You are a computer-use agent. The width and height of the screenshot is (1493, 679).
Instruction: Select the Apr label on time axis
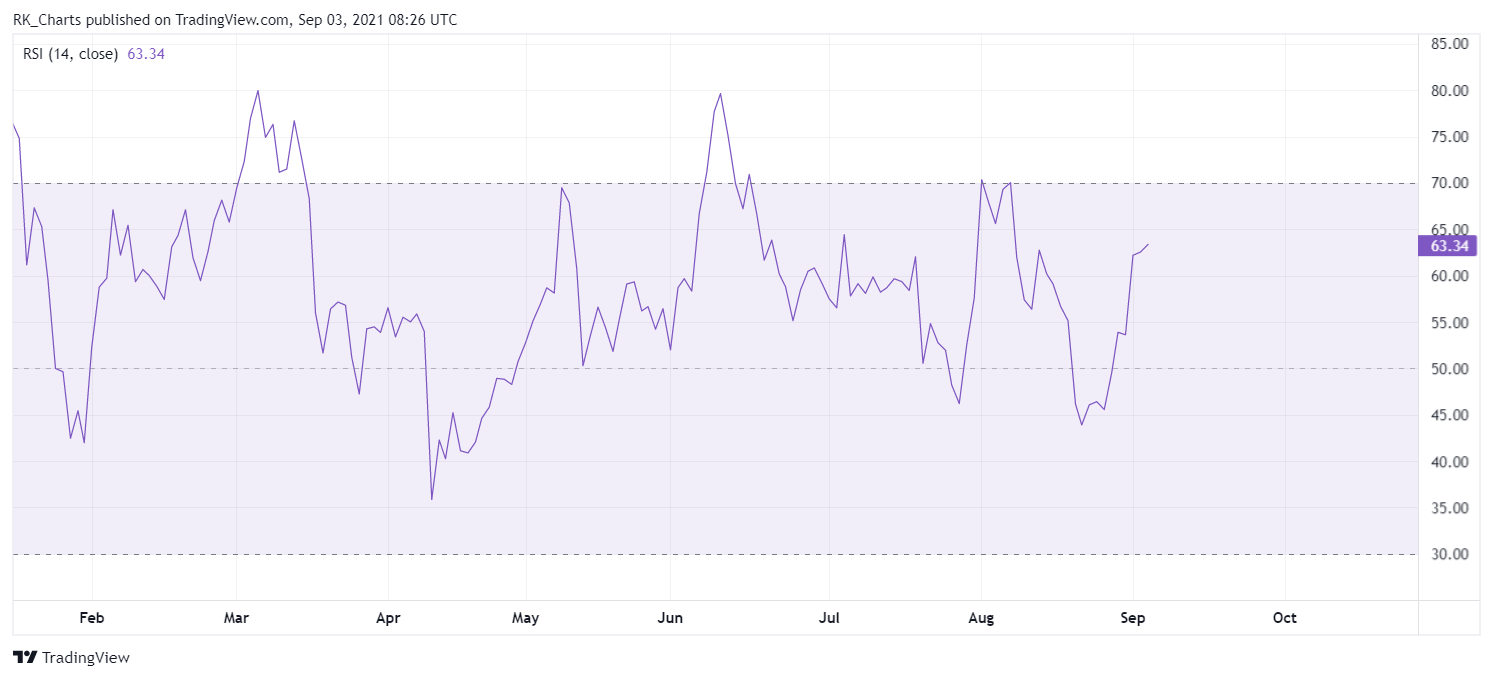coord(388,618)
